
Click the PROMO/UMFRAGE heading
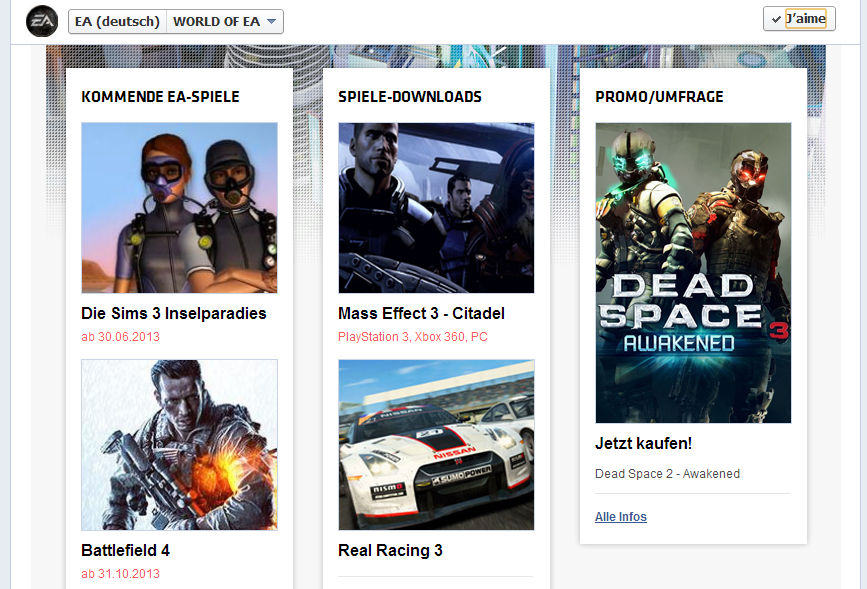659,97
